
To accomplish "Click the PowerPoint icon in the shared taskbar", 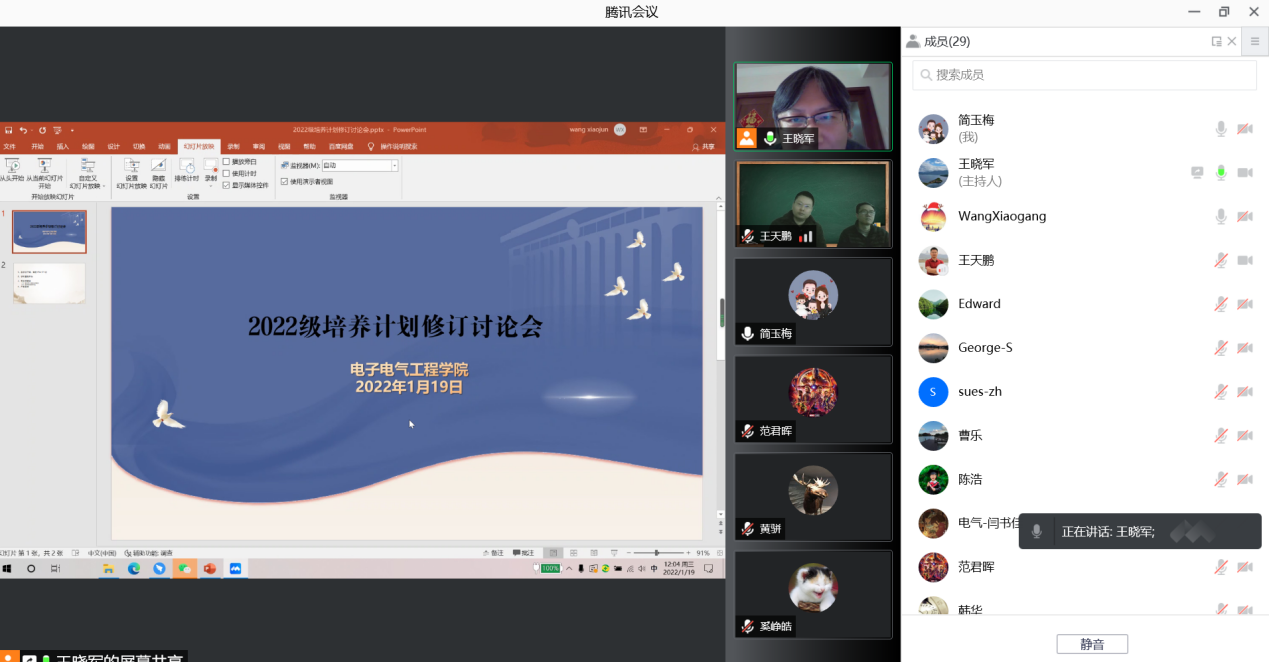I will (x=210, y=568).
